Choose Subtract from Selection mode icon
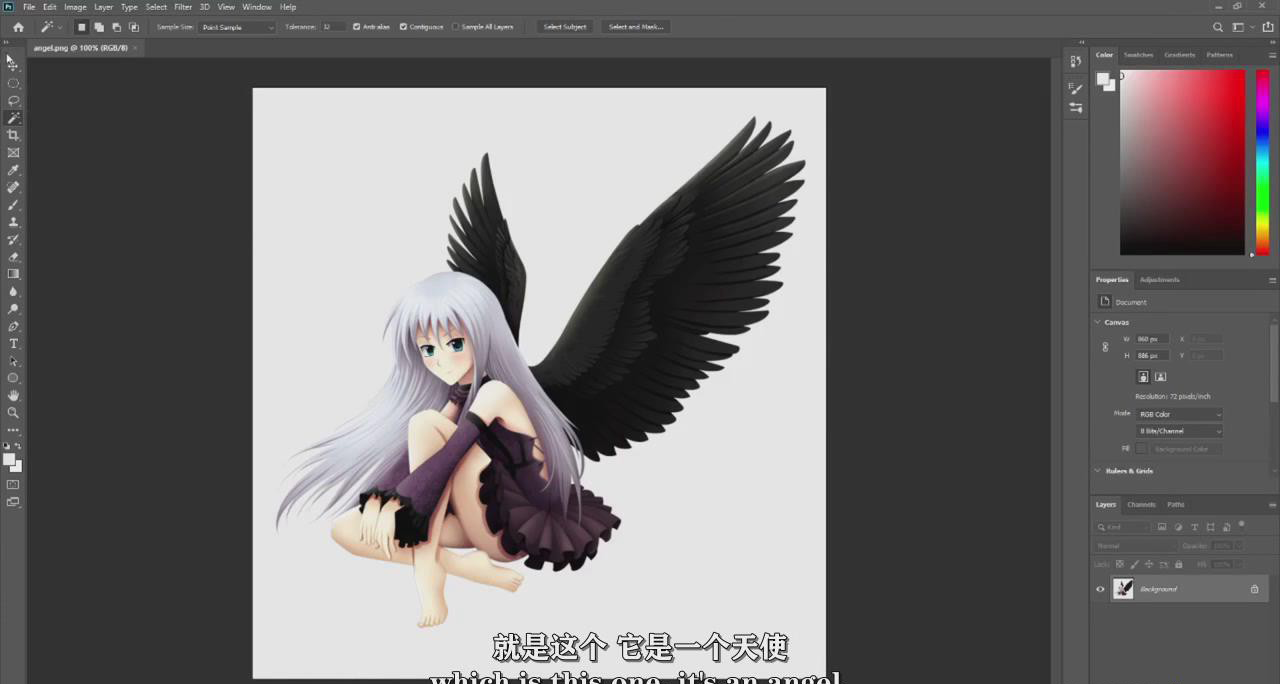Screen dimensions: 1280x684 click(x=116, y=27)
